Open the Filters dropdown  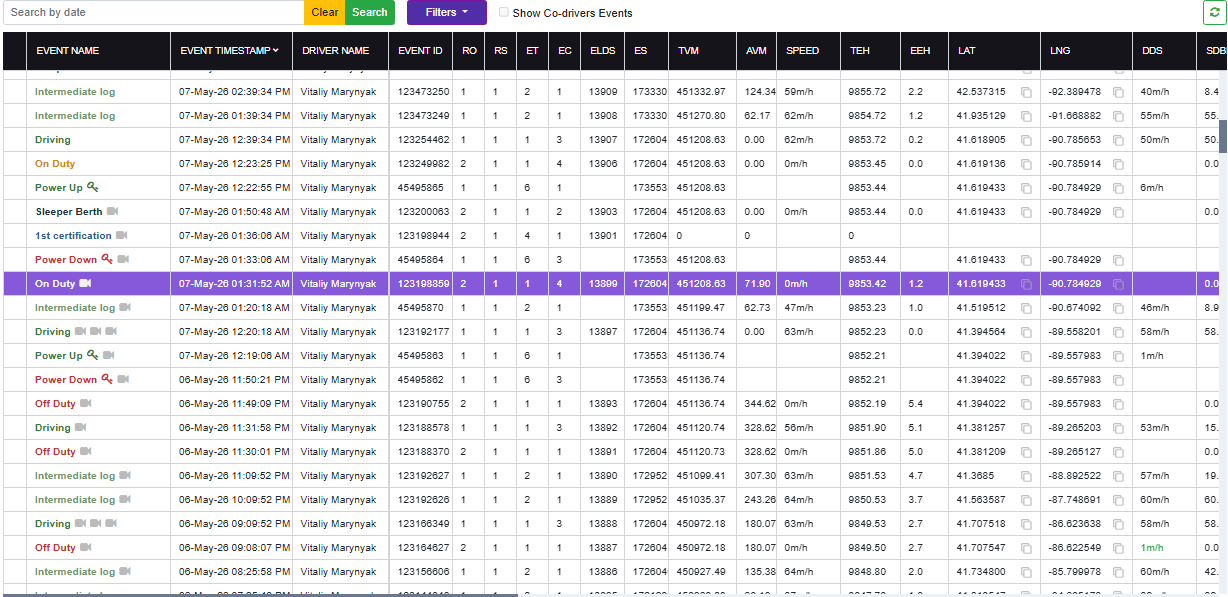pos(446,12)
